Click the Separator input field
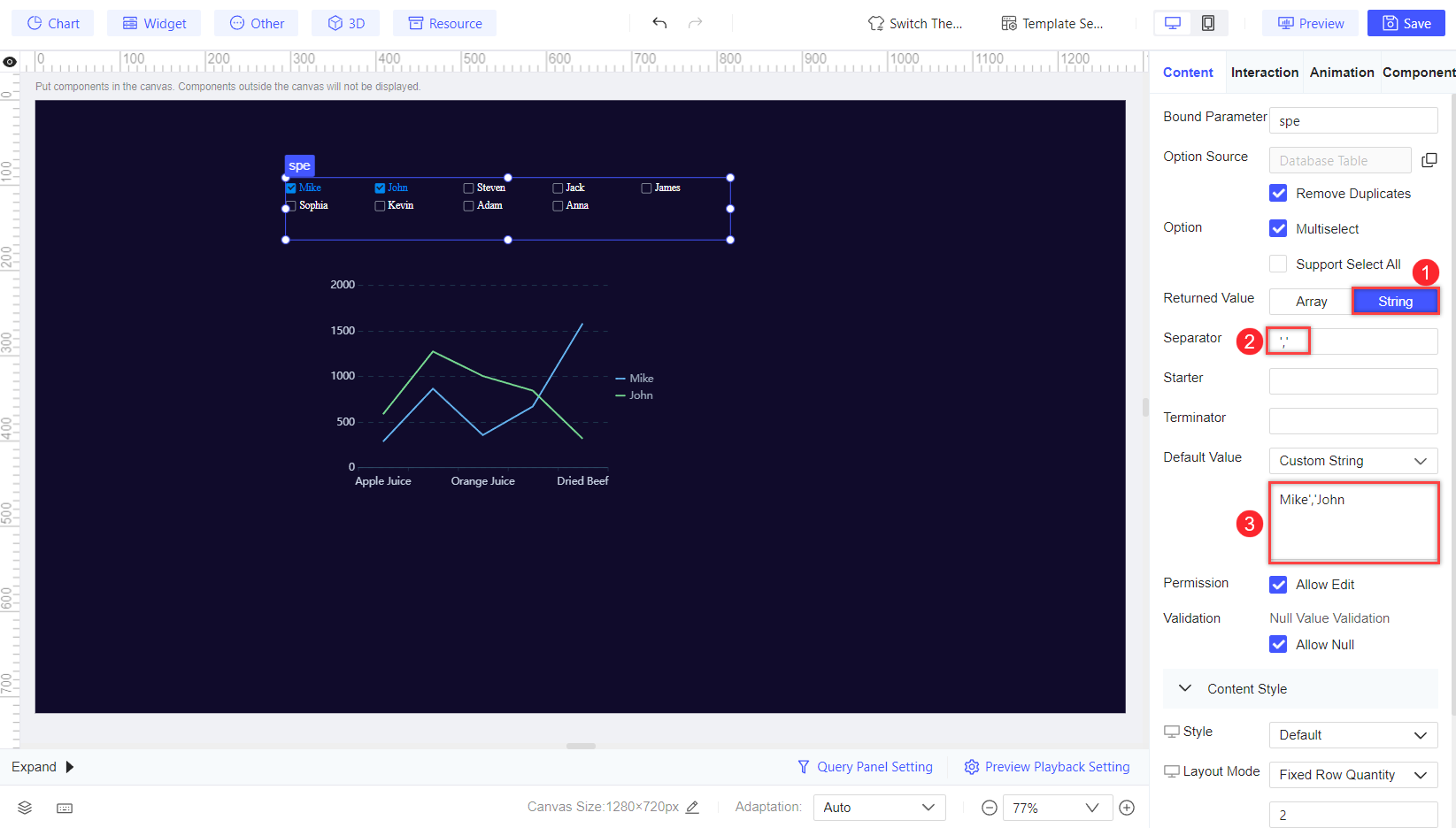This screenshot has width=1456, height=828. [x=1353, y=341]
